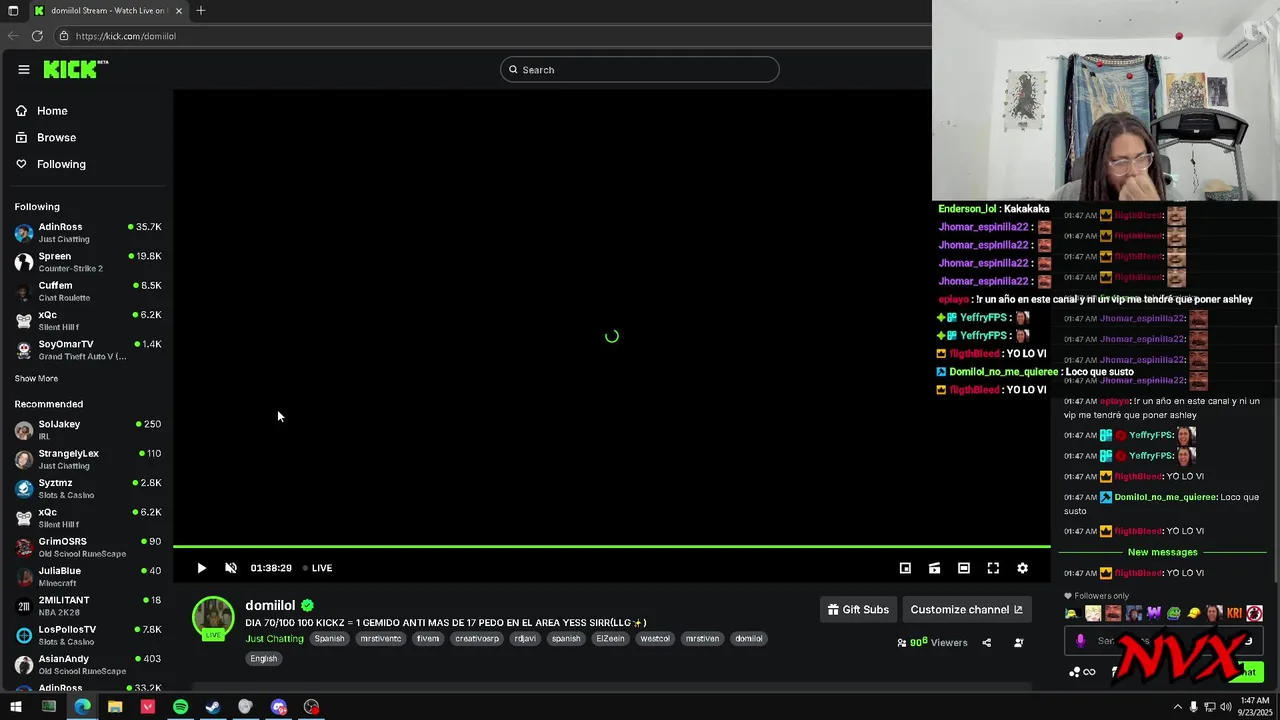Open StrangelyLex recommended channel

(x=87, y=459)
